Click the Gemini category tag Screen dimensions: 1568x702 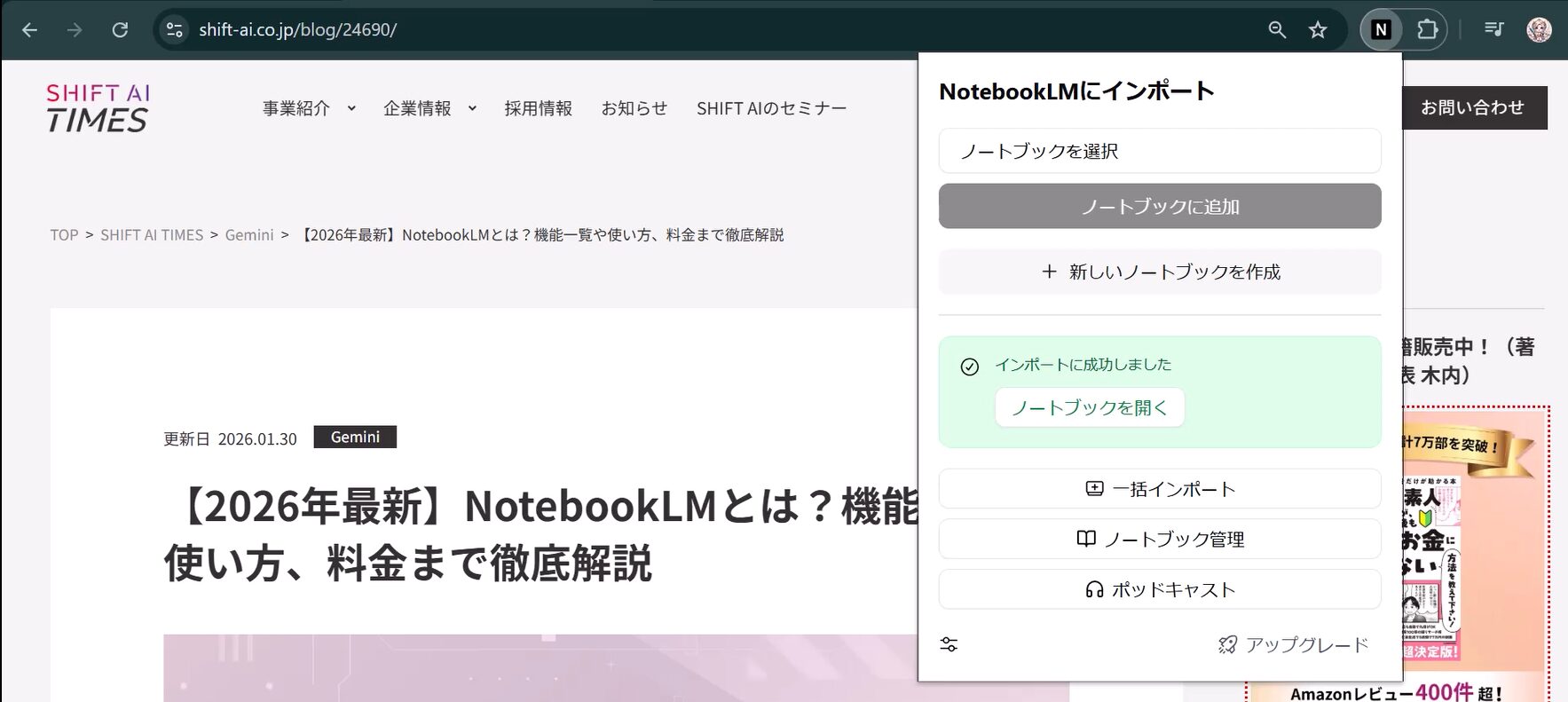tap(355, 438)
